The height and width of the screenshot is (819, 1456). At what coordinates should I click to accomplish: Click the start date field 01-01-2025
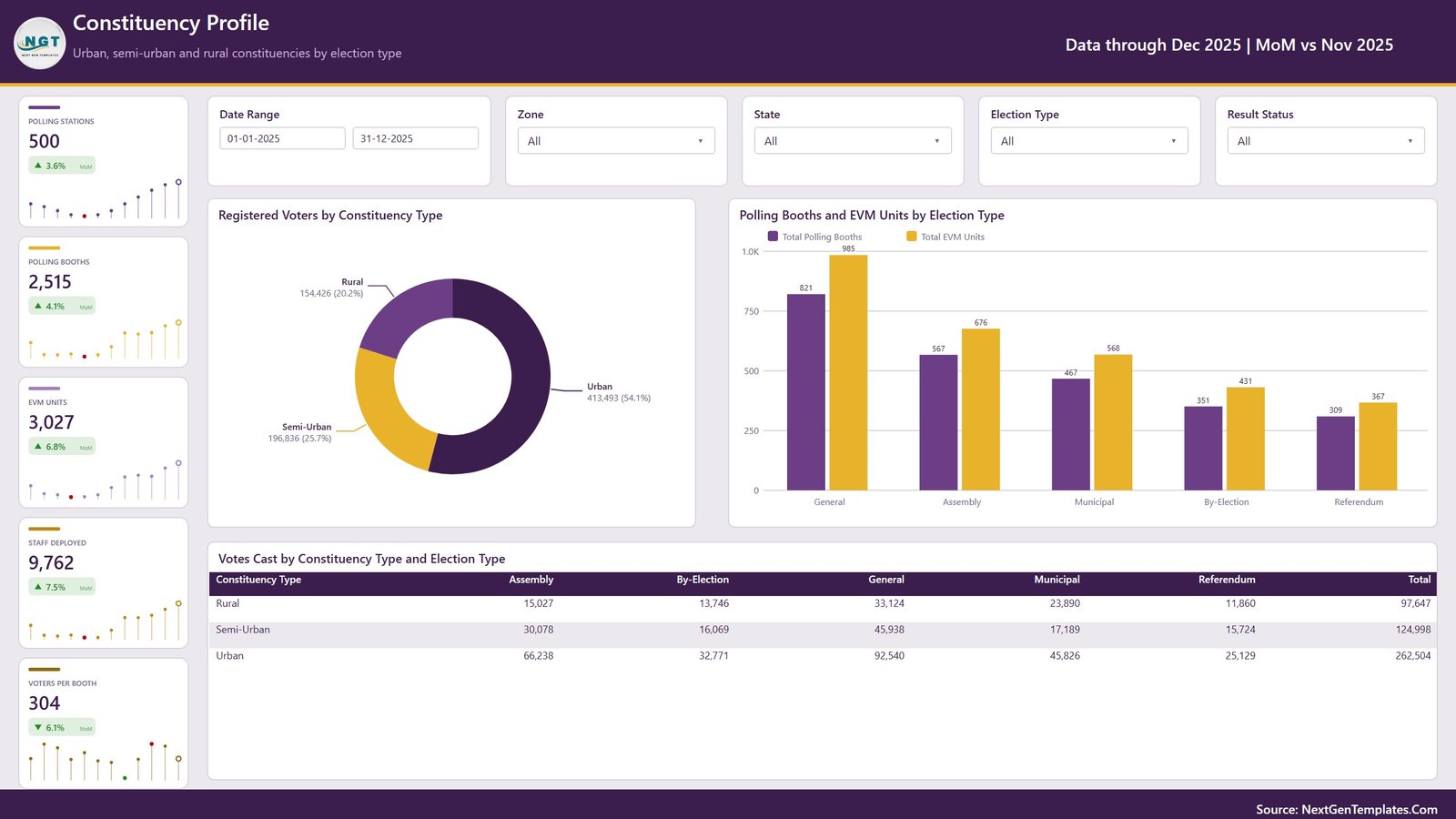point(282,138)
